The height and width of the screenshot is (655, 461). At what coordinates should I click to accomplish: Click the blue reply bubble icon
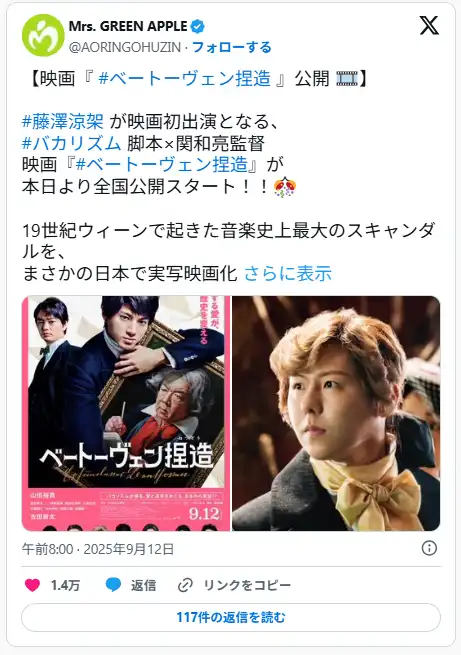click(113, 585)
